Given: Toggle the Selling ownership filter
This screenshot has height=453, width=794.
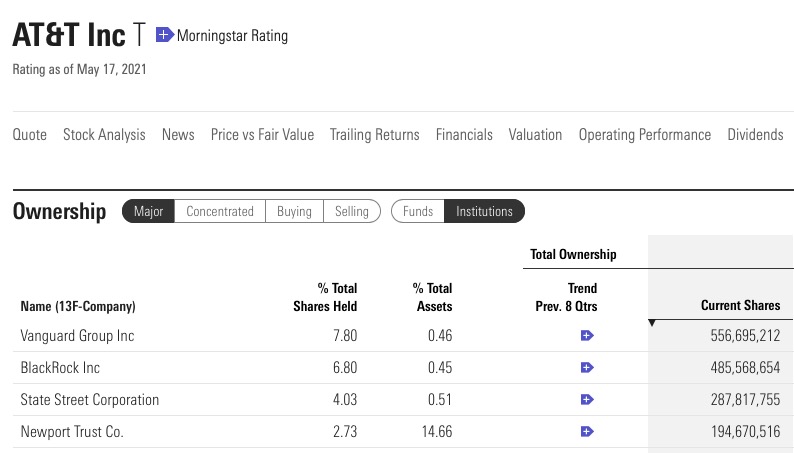Looking at the screenshot, I should click(352, 211).
